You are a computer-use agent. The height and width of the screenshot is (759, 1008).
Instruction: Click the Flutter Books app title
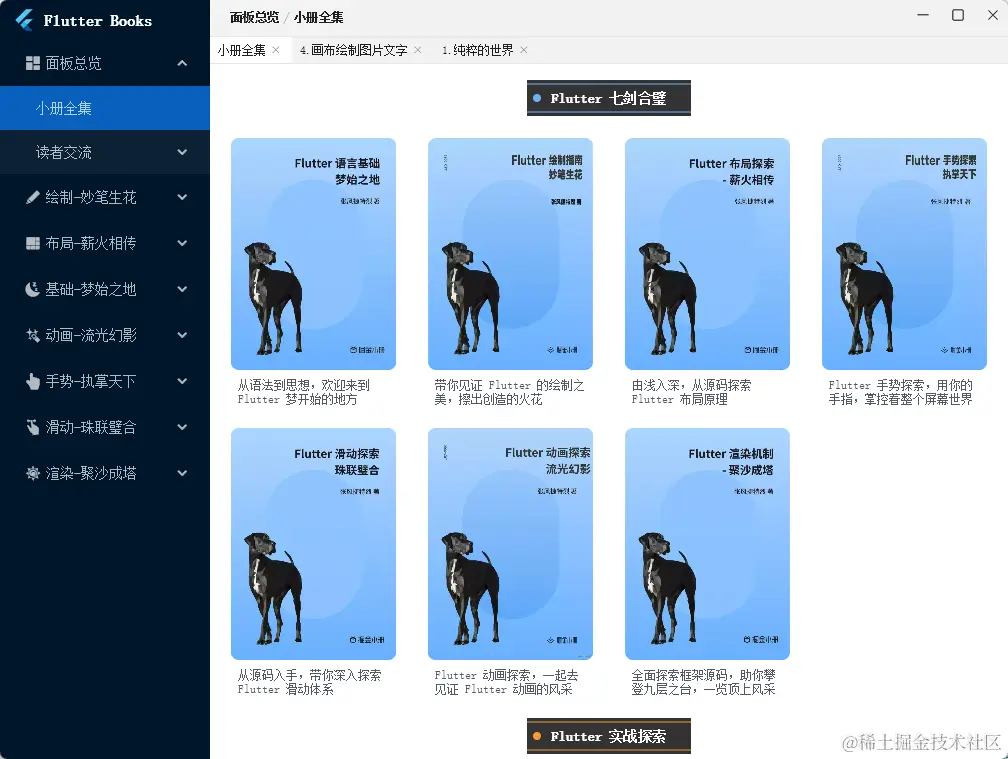(x=98, y=21)
